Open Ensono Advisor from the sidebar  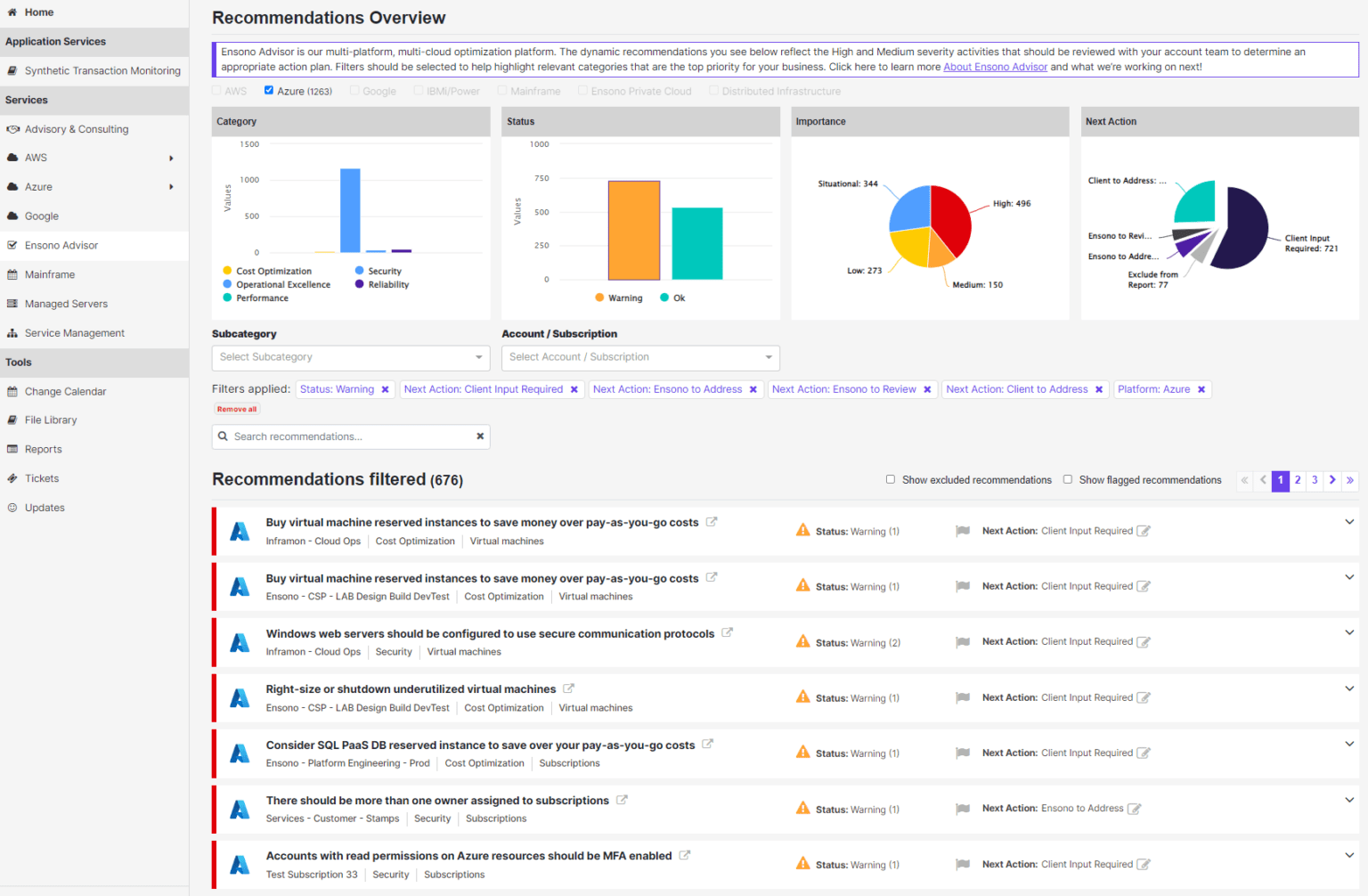point(61,245)
